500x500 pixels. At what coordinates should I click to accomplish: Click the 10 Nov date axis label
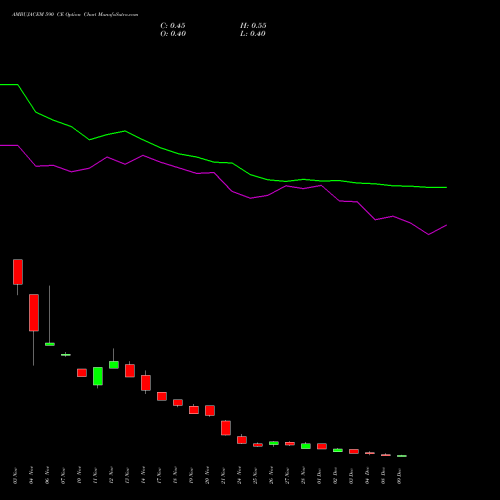(80, 476)
